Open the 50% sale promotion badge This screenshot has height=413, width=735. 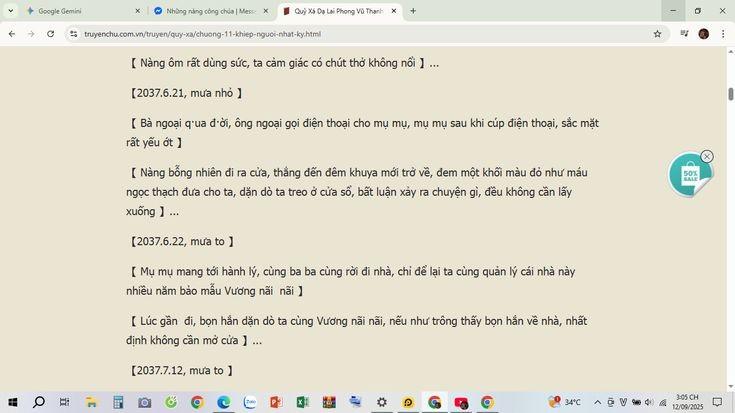tap(690, 176)
